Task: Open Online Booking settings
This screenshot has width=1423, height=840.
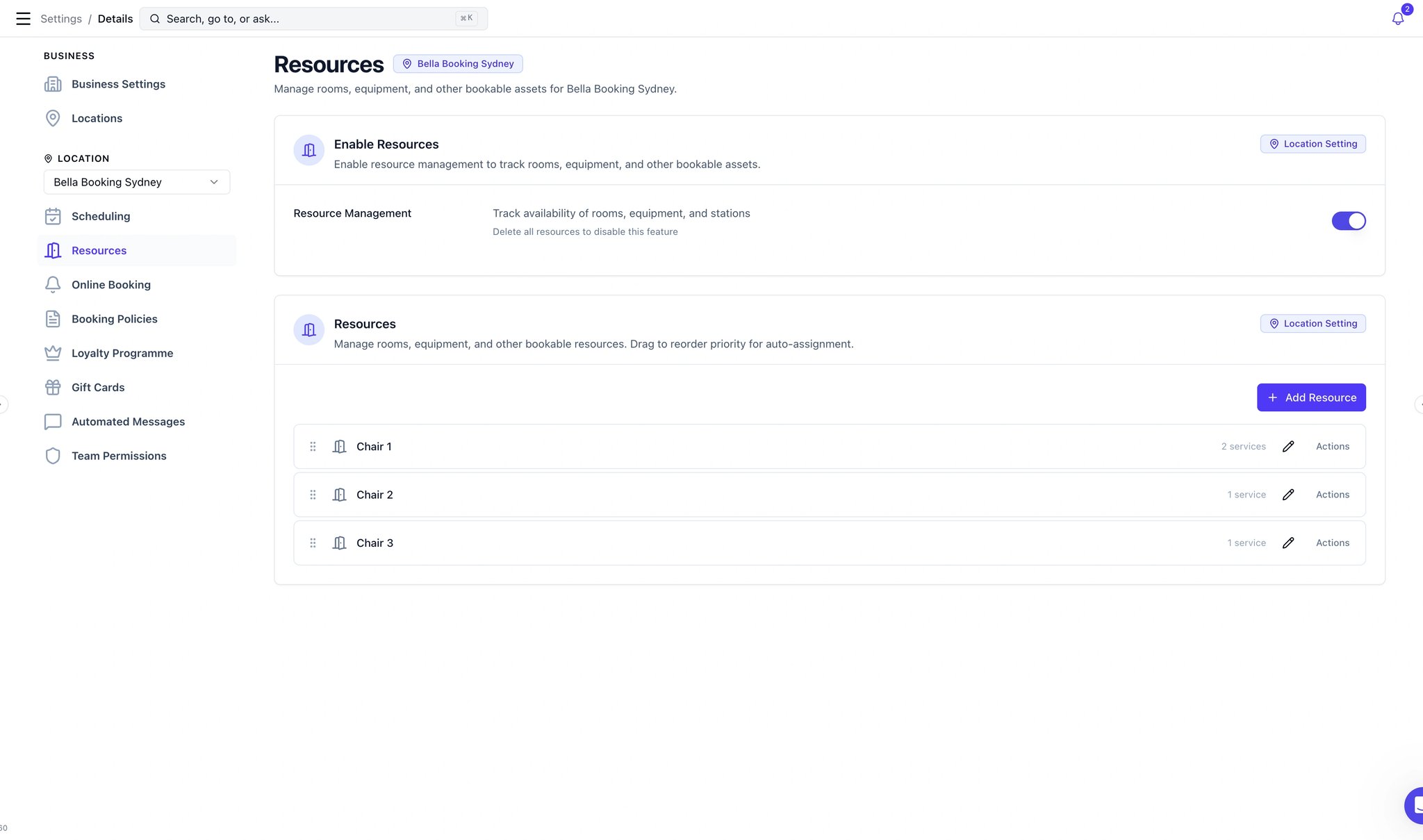Action: point(111,285)
